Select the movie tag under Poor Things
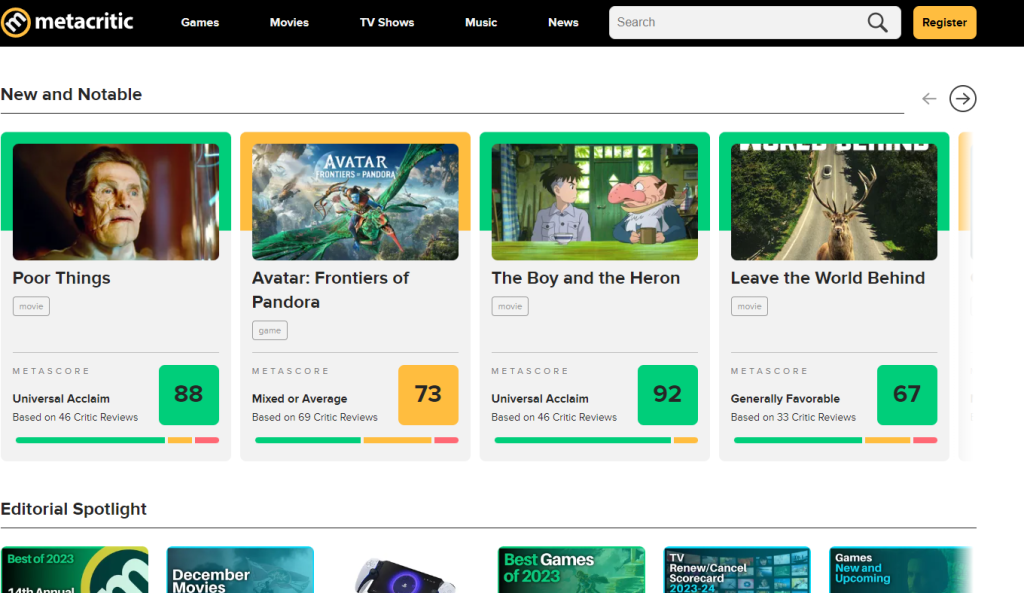This screenshot has height=593, width=1024. tap(30, 306)
